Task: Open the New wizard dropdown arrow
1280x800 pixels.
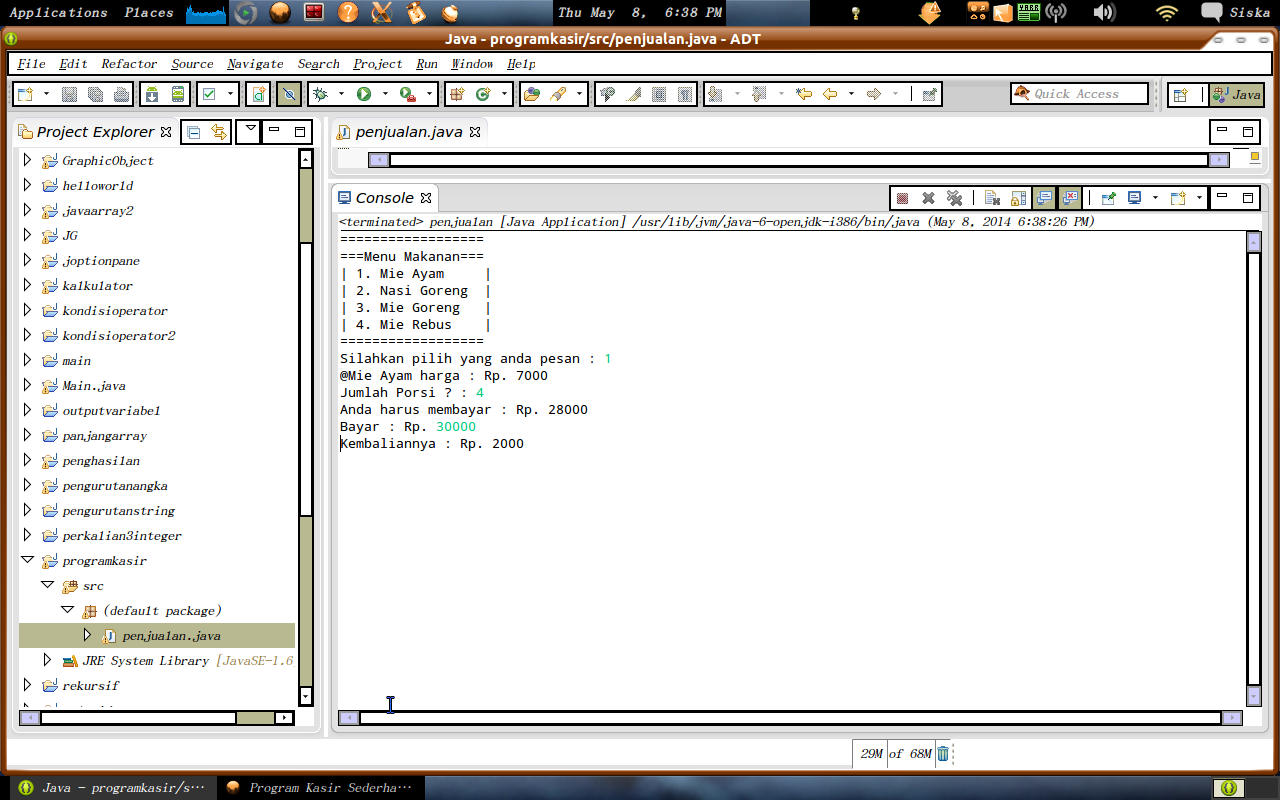Action: [44, 93]
